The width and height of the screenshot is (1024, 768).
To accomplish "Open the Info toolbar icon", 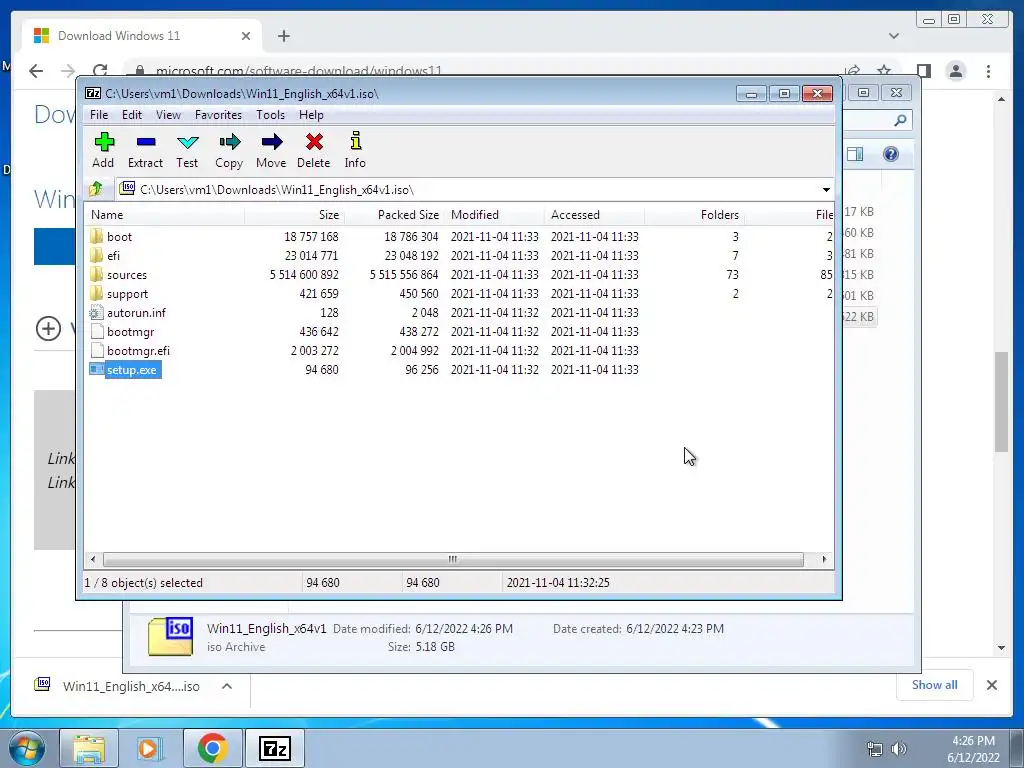I will click(x=356, y=141).
